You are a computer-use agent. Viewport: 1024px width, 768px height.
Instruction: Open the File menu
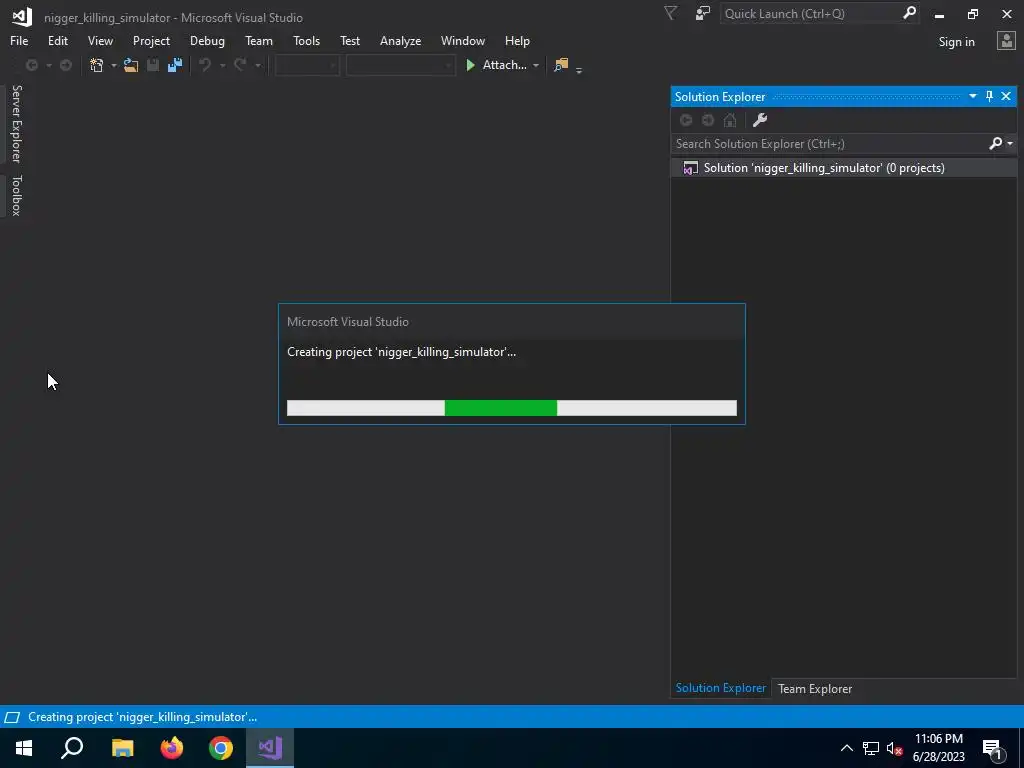(x=19, y=40)
